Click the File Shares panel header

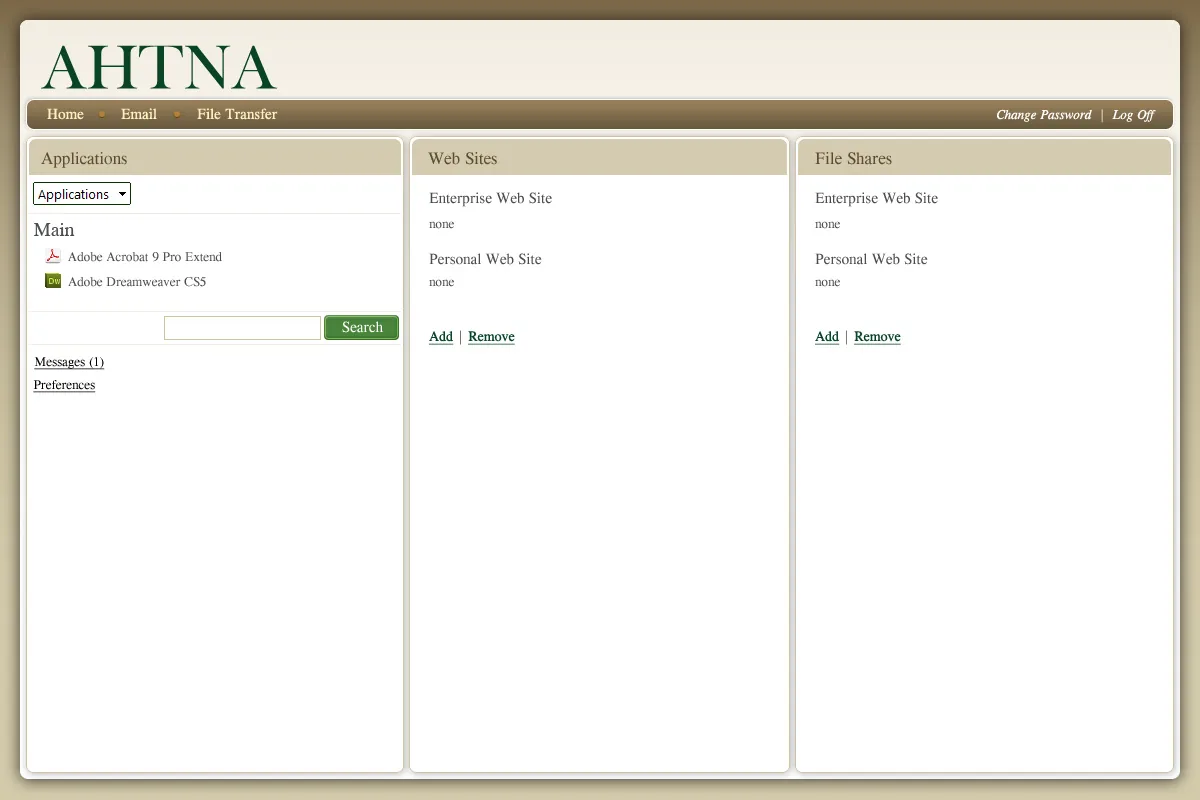click(985, 158)
